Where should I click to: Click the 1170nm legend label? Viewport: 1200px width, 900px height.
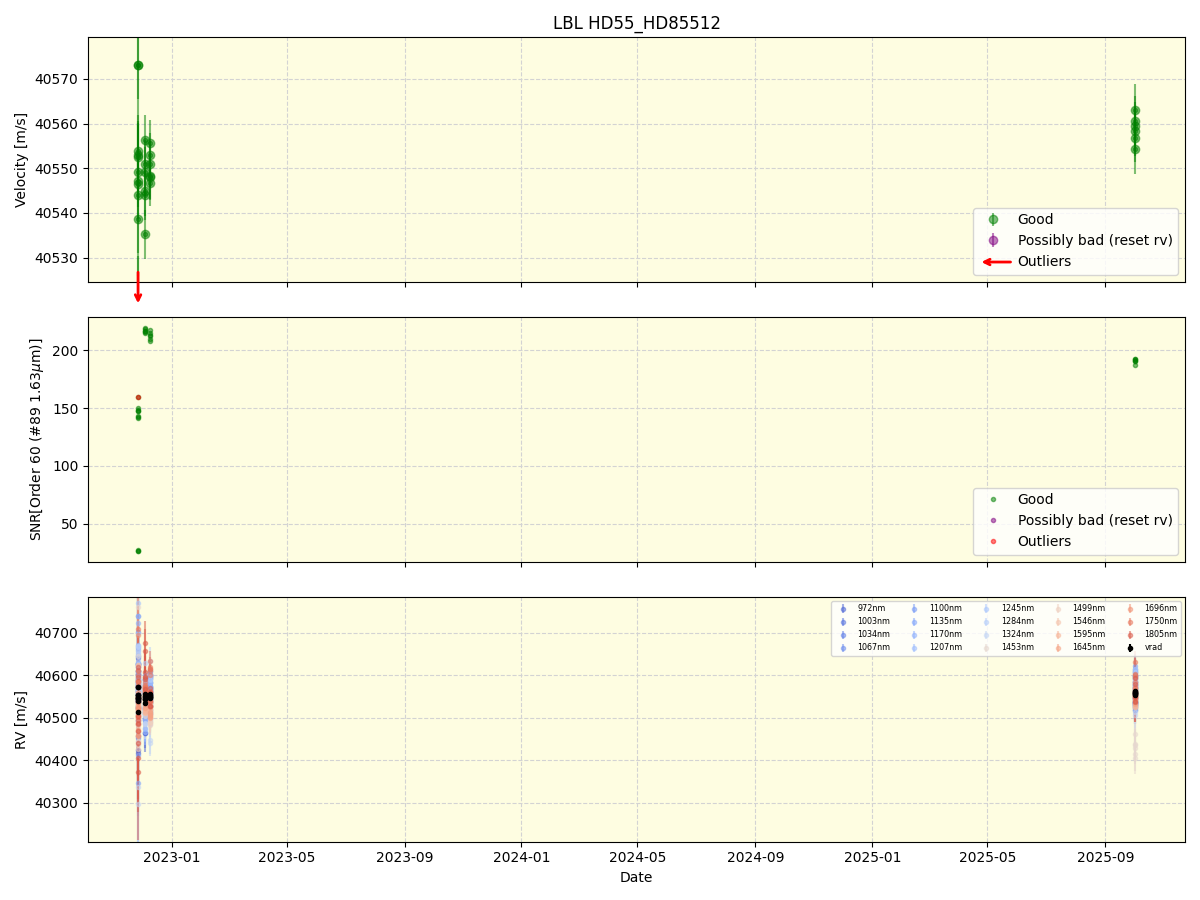coord(946,634)
